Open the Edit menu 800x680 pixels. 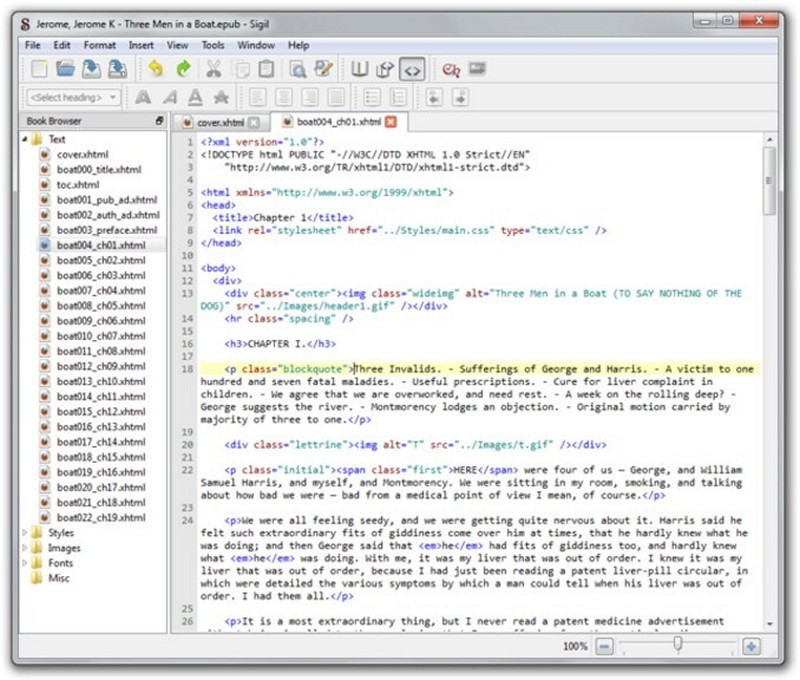point(62,45)
